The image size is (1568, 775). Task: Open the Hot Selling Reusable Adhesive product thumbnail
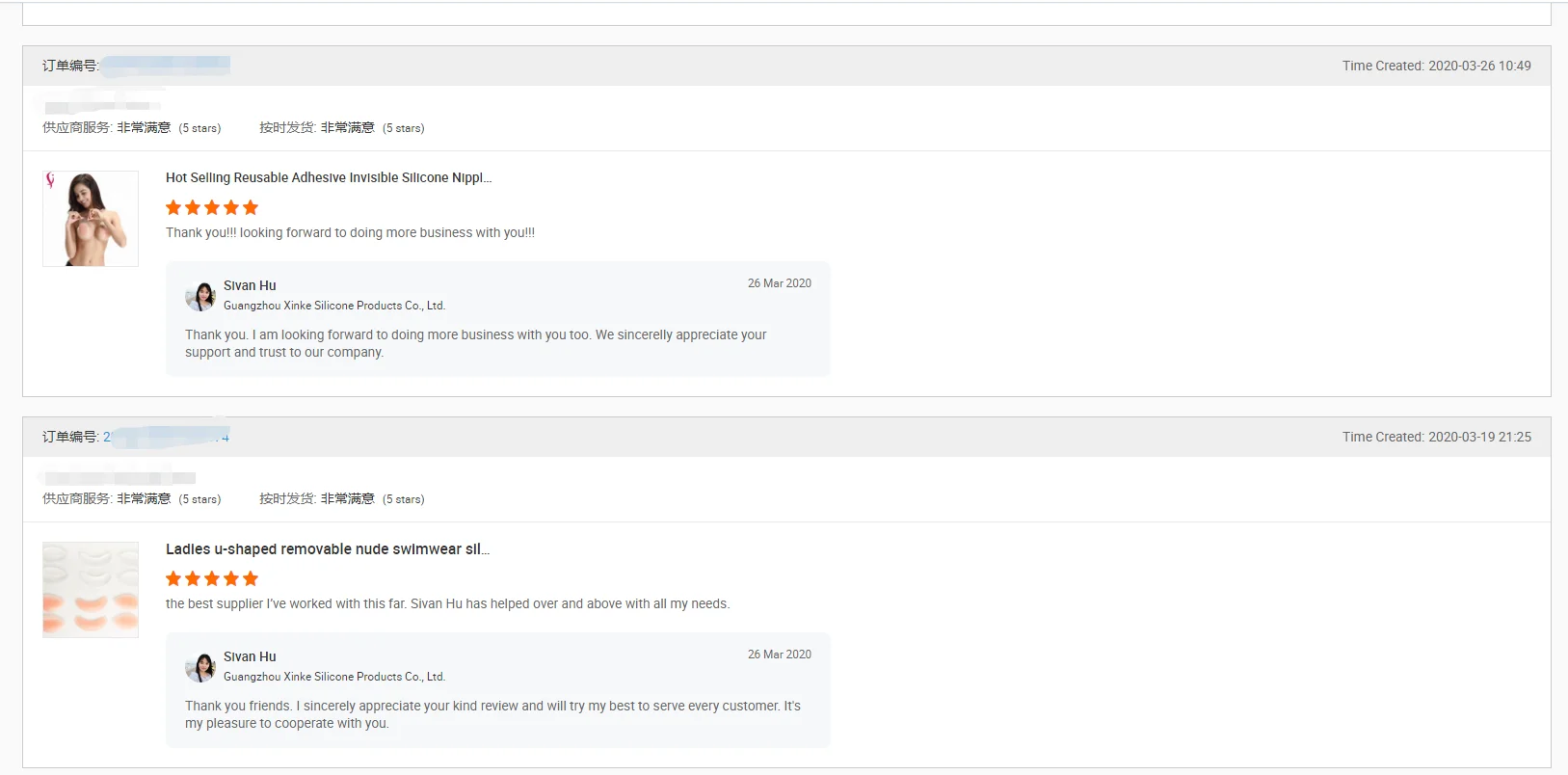click(x=91, y=219)
